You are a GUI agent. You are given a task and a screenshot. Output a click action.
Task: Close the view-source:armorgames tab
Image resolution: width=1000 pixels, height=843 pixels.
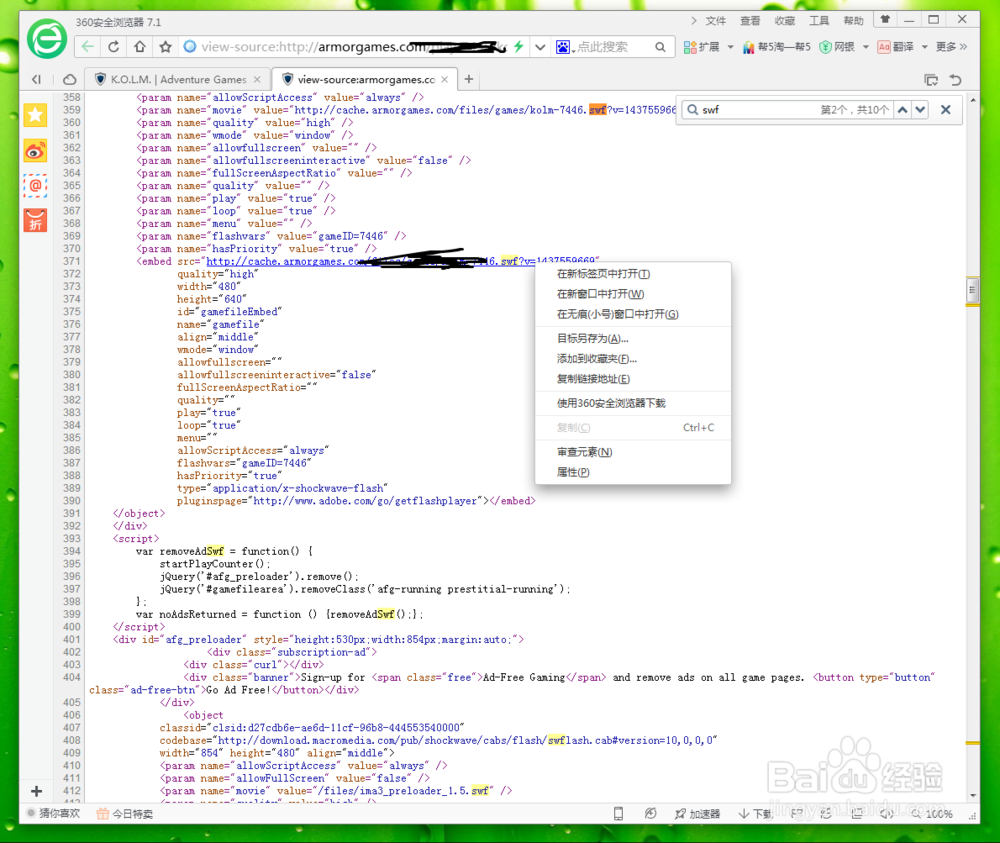445,79
